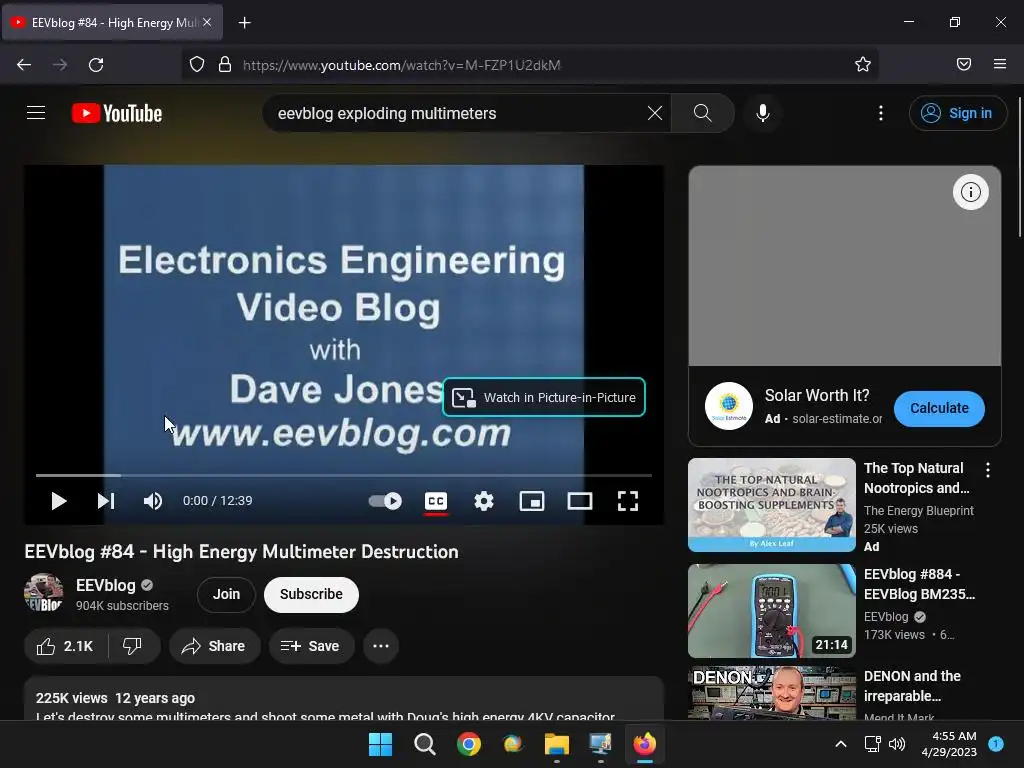Subscribe to EEVblog
Image resolution: width=1024 pixels, height=768 pixels.
click(312, 594)
